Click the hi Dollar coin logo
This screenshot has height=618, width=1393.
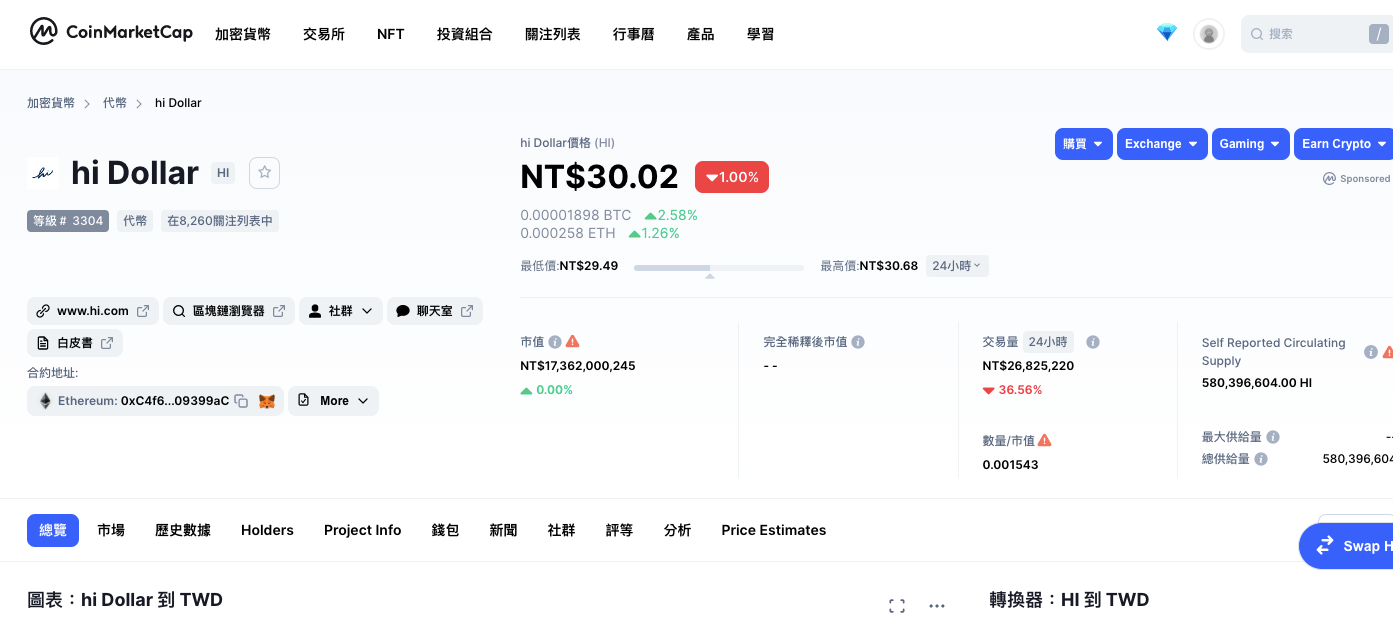click(x=43, y=172)
